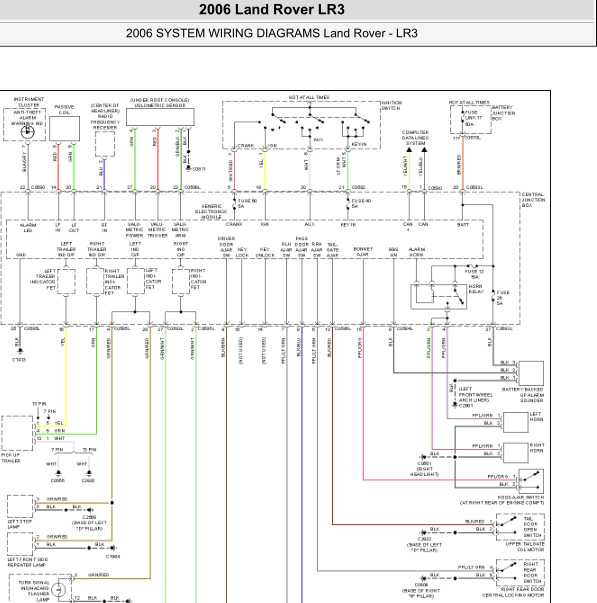Image resolution: width=597 pixels, height=603 pixels.
Task: Click the 'BONNET AJAR' module pin label
Action: [x=363, y=252]
